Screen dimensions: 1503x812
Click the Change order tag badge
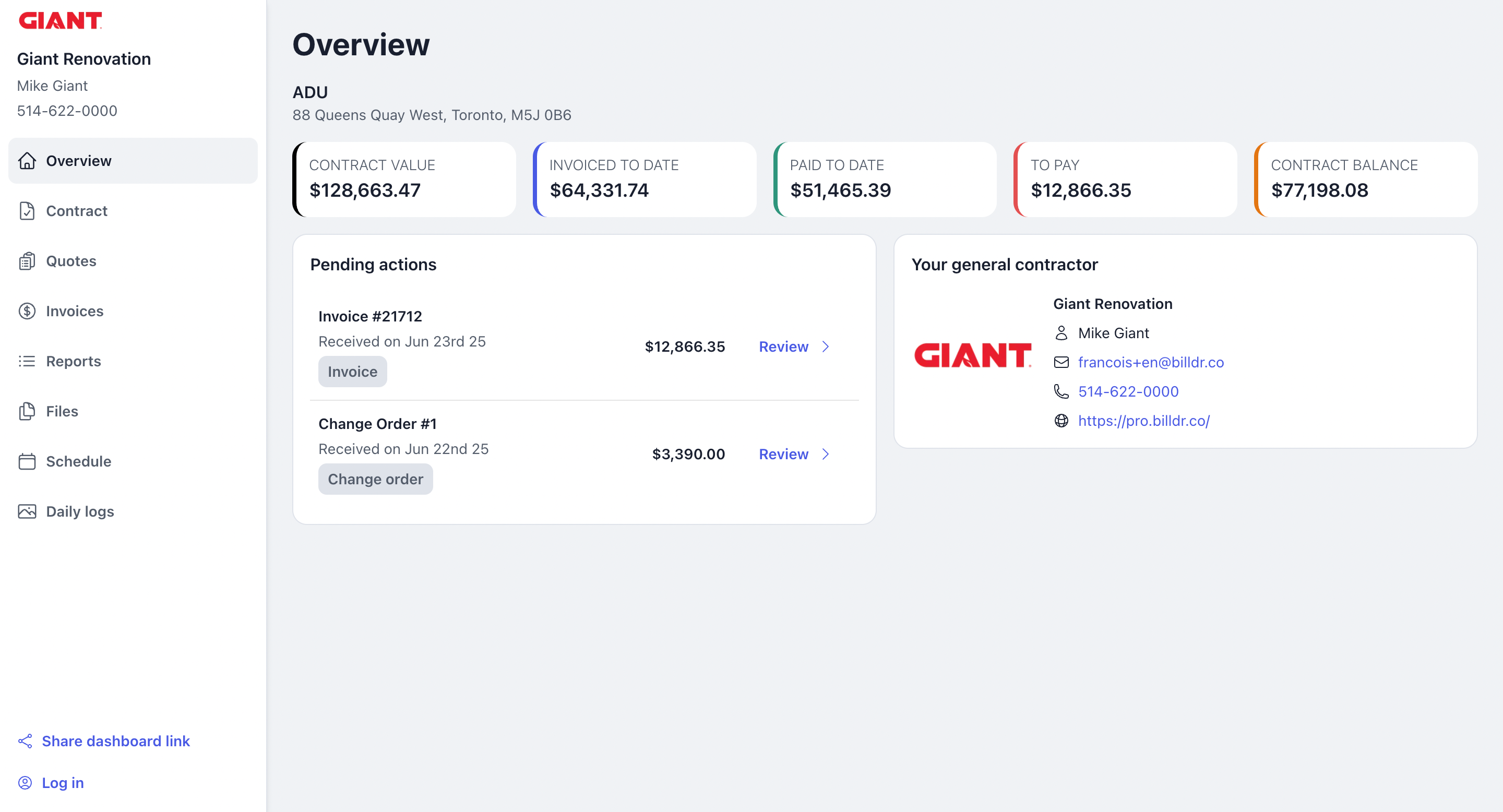[x=375, y=479]
